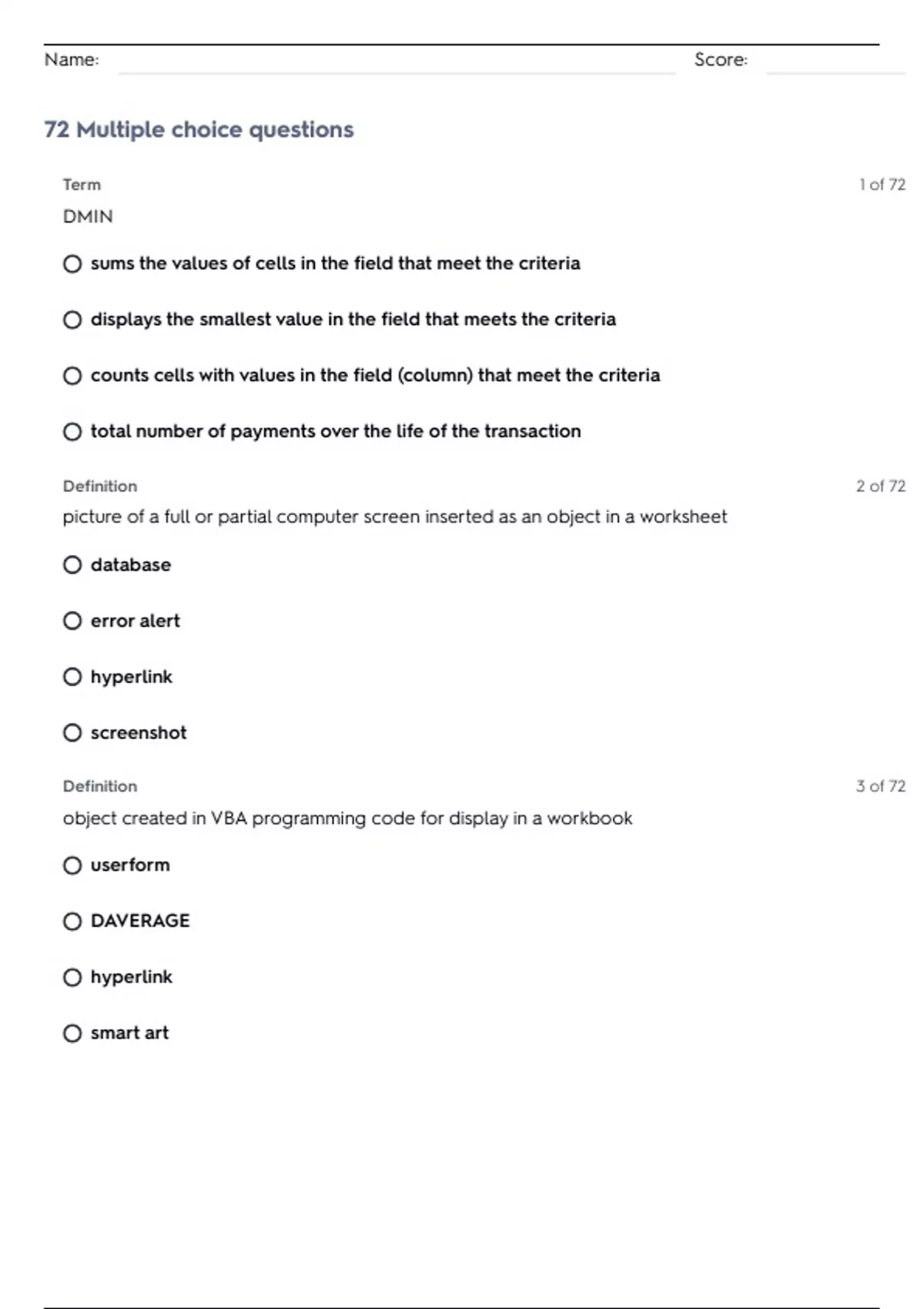Viewport: 924px width, 1309px height.
Task: Click the '72 Multiple choice questions' heading
Action: pos(199,129)
